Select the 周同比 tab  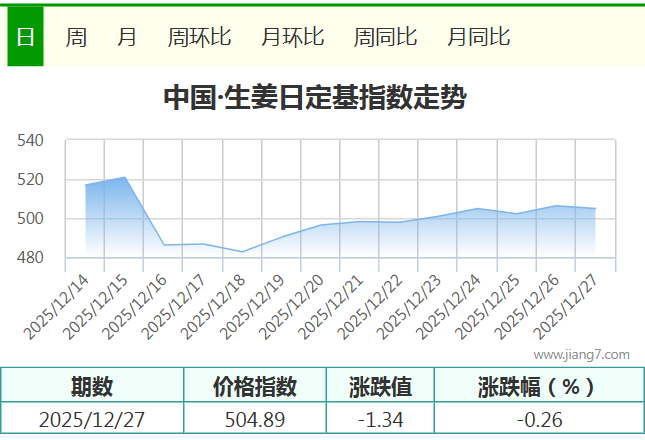click(385, 37)
